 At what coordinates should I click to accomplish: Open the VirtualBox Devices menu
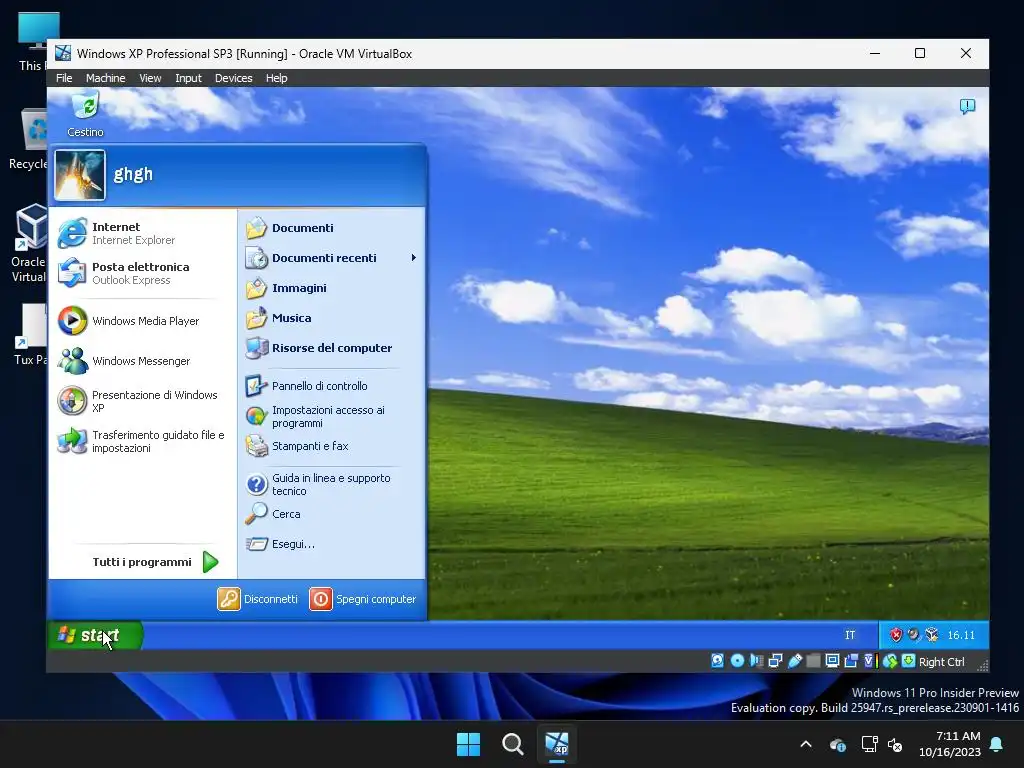[233, 78]
